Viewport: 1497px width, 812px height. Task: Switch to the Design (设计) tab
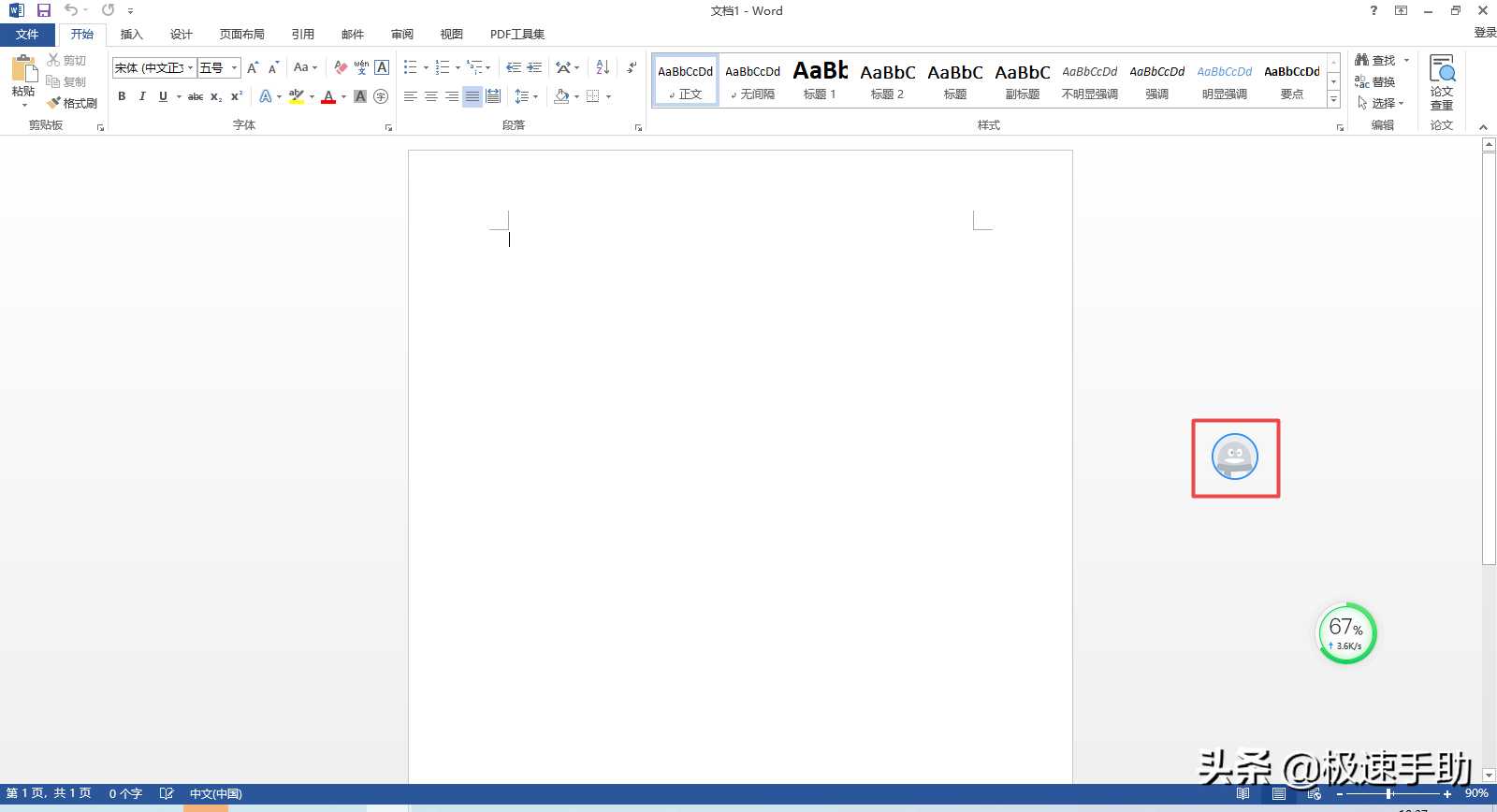tap(182, 35)
